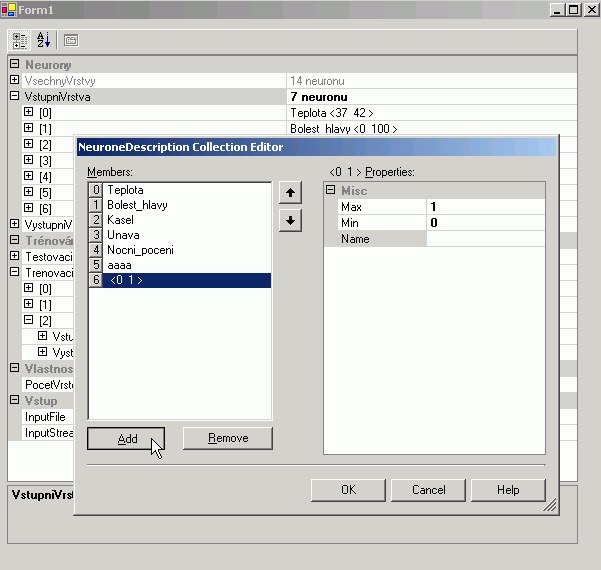Expand item [0] under VstupniVrstva
601x570 pixels.
point(29,113)
